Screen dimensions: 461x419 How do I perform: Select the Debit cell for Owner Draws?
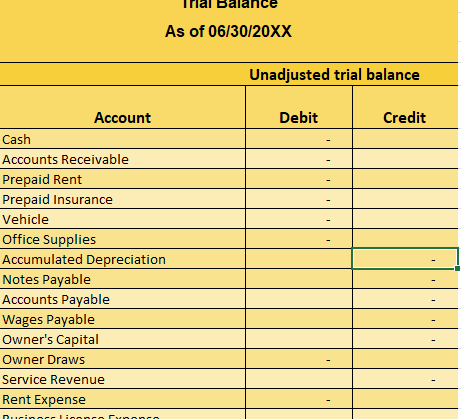point(299,359)
